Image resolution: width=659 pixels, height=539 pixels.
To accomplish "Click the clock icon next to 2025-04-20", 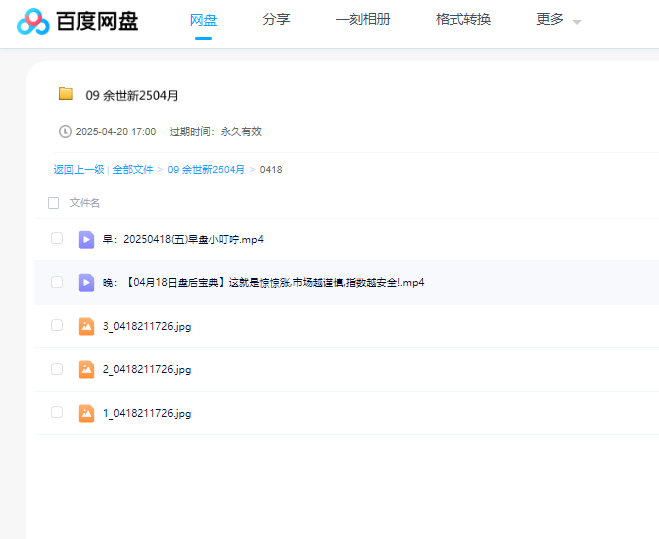I will point(66,132).
